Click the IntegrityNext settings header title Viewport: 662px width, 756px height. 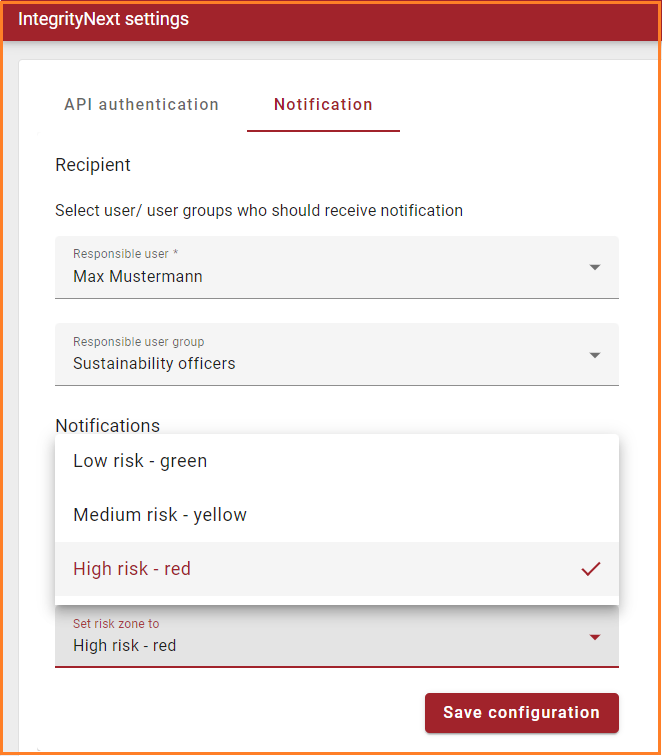103,19
